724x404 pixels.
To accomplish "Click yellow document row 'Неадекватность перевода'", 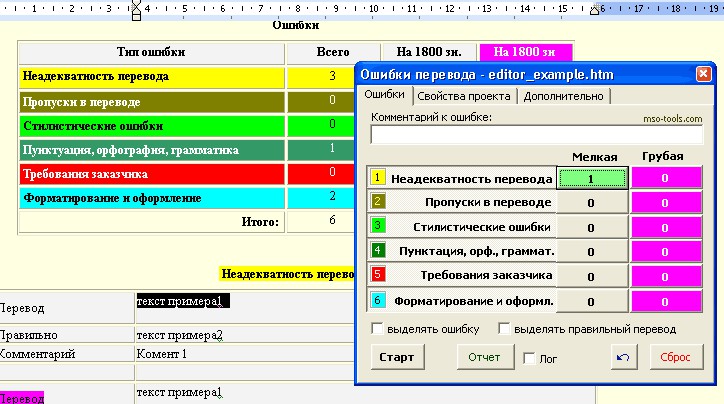I will 151,77.
